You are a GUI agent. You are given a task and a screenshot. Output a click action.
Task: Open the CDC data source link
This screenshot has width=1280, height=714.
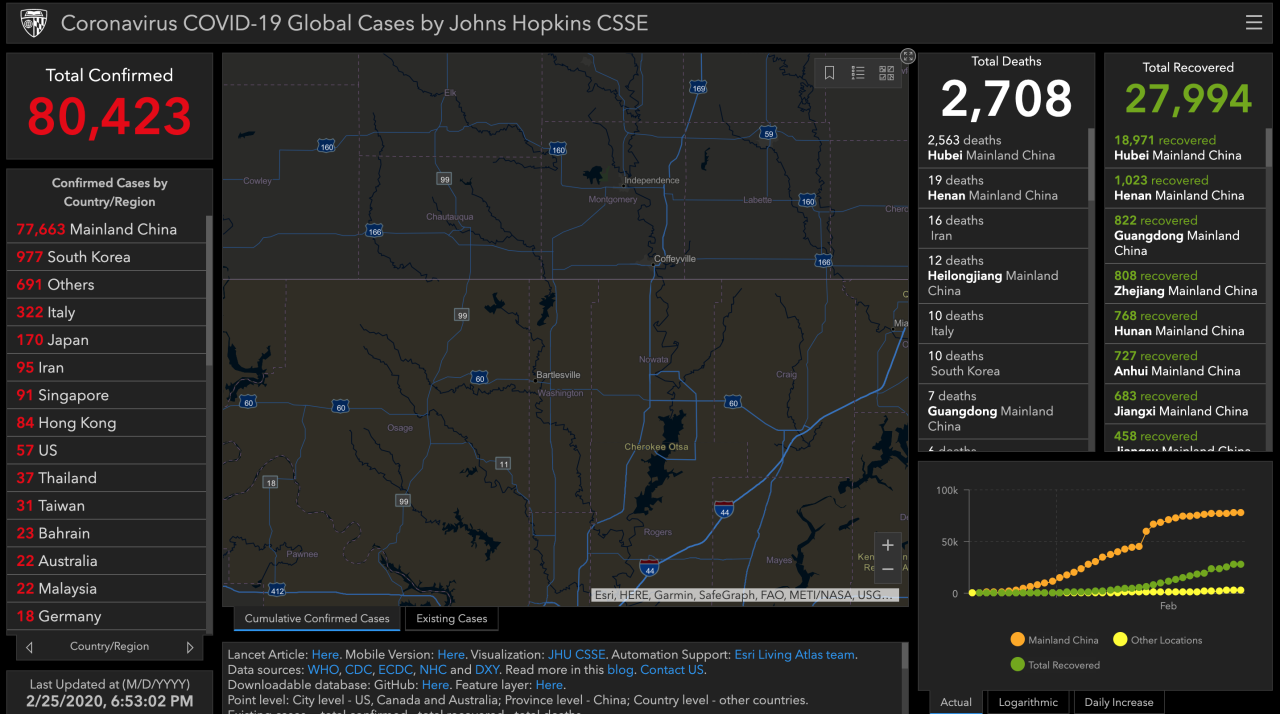point(358,670)
